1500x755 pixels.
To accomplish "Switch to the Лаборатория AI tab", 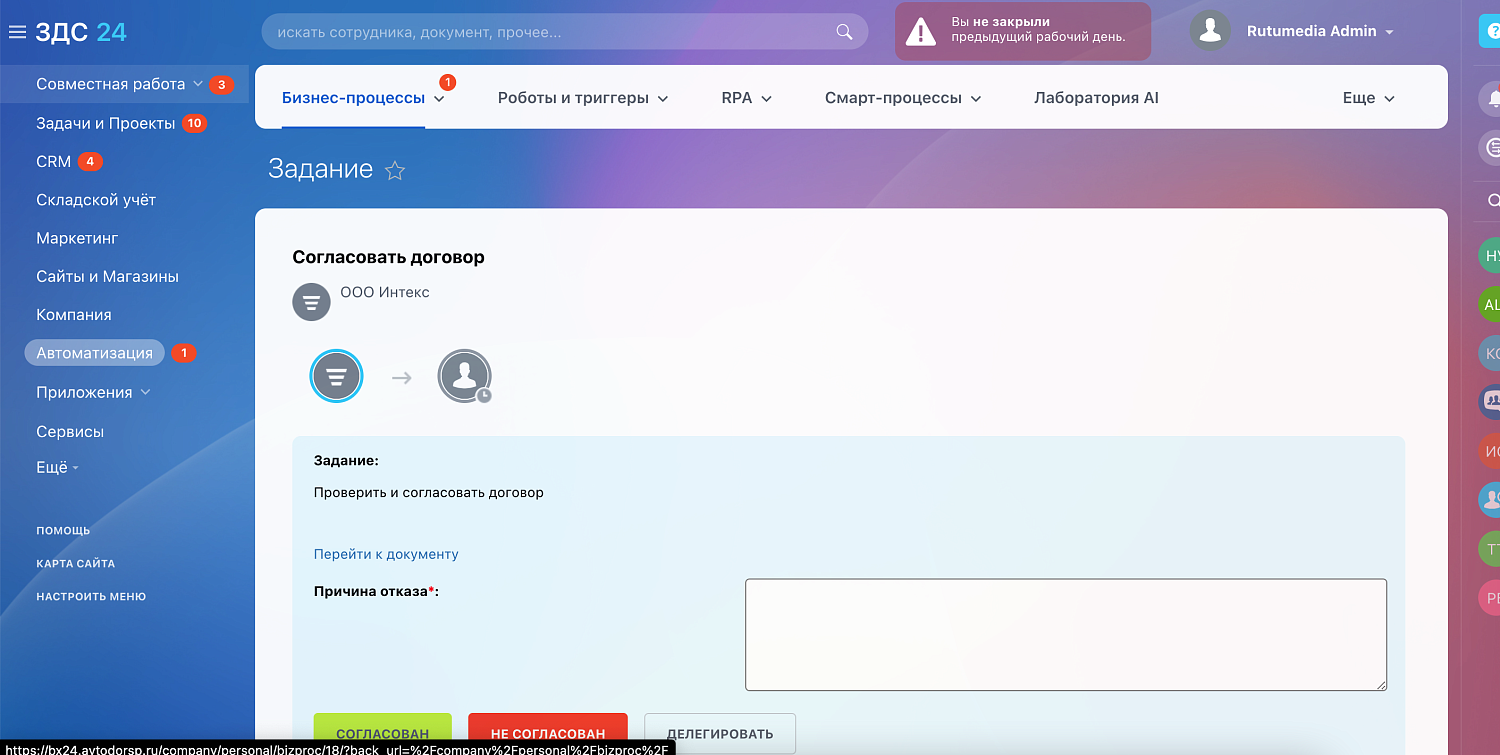I will coord(1096,97).
